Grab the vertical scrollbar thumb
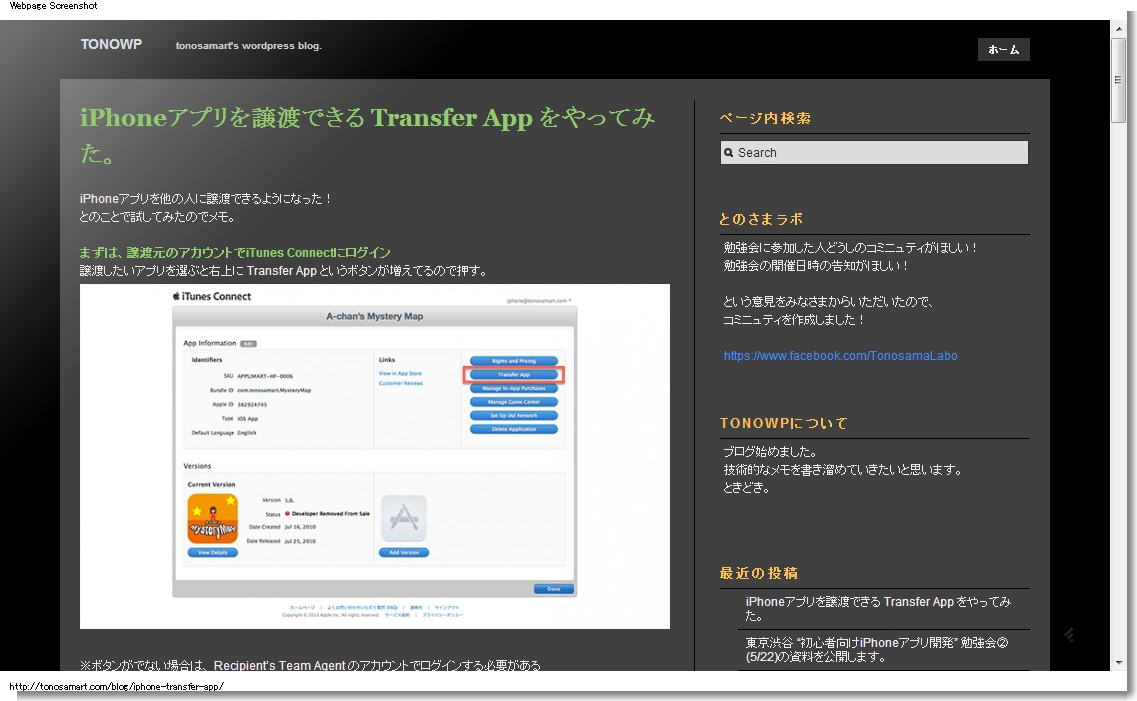1137x701 pixels. [1118, 80]
